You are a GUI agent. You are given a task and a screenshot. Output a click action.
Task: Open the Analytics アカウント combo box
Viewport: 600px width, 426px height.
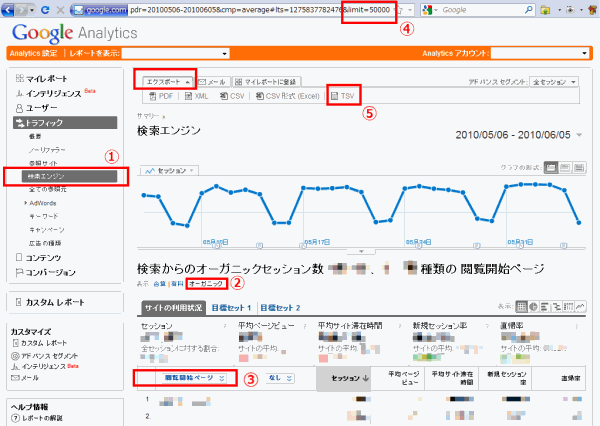click(x=540, y=53)
